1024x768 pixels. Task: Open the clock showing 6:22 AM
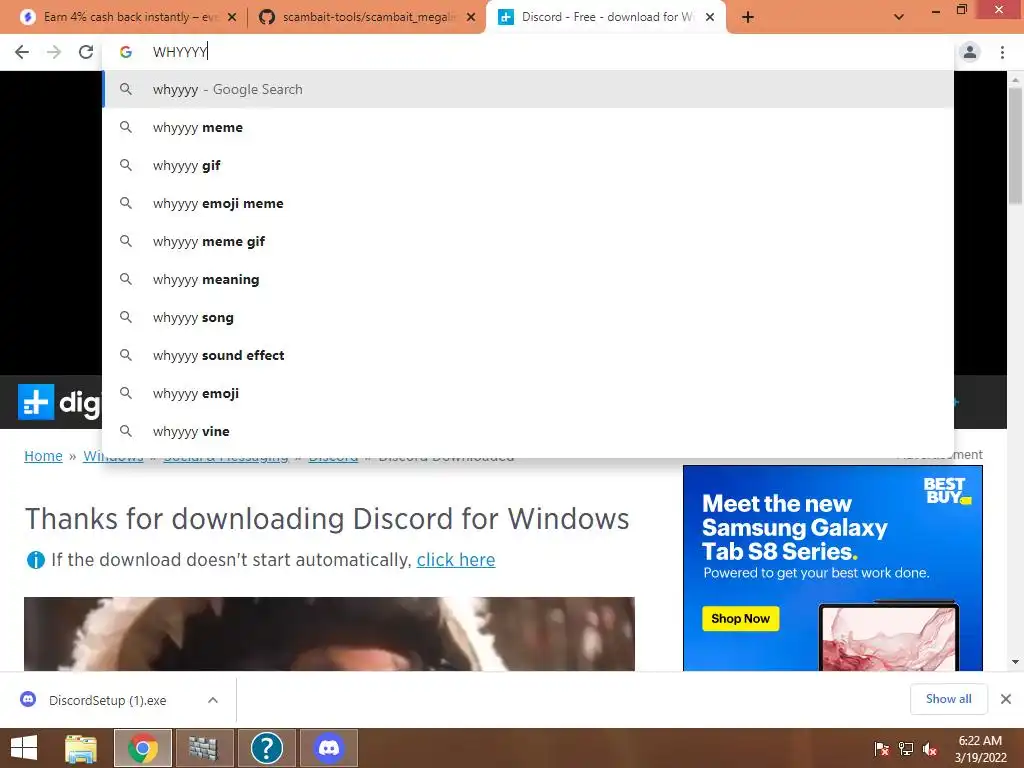point(980,748)
